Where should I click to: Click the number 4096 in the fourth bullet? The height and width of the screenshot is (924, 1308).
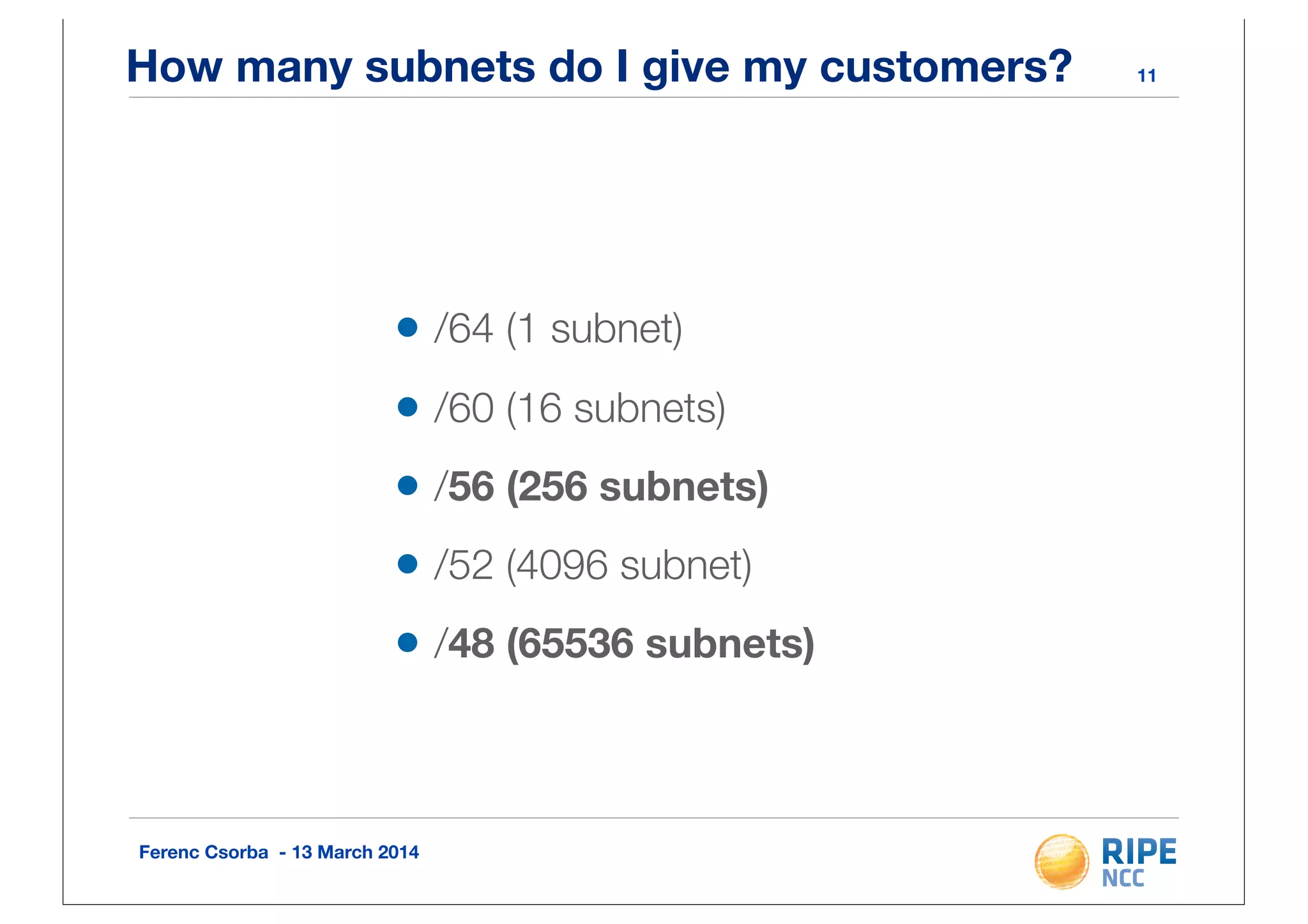tap(561, 565)
